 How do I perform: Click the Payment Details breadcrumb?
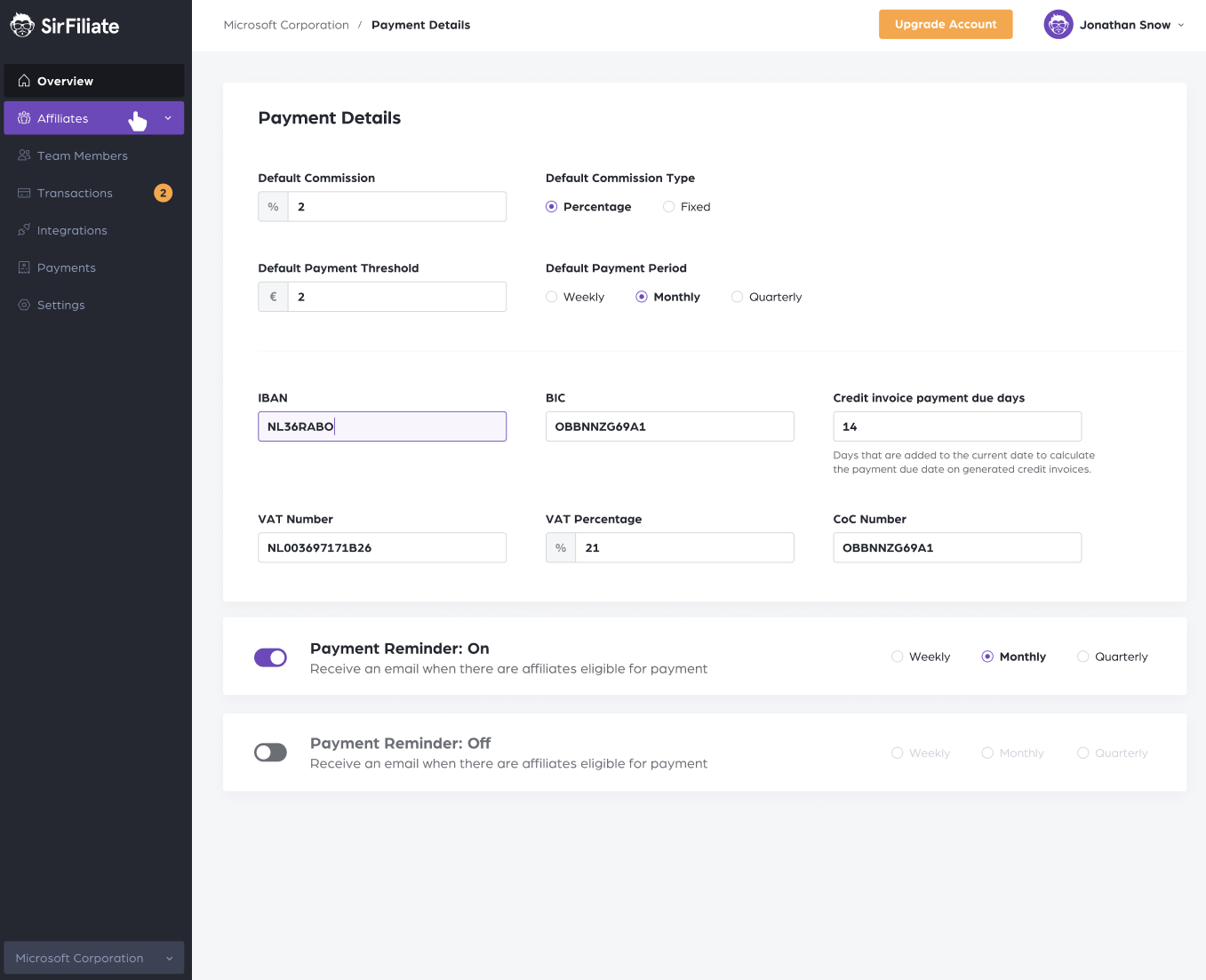coord(420,25)
